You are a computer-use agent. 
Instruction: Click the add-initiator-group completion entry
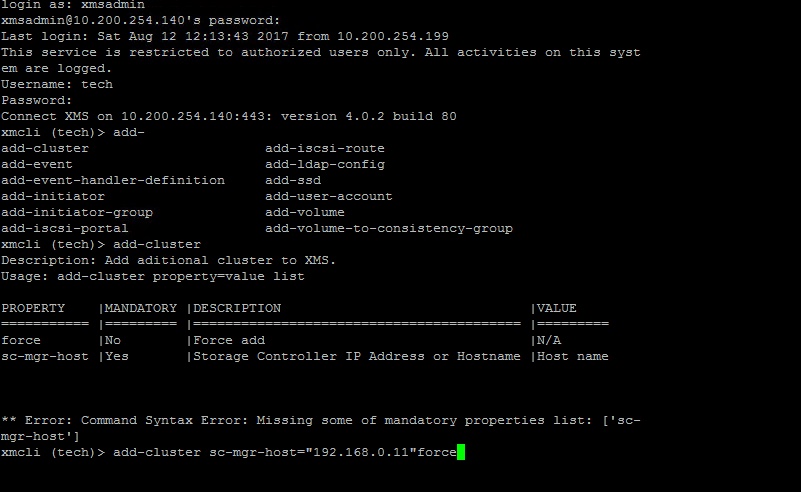(77, 212)
